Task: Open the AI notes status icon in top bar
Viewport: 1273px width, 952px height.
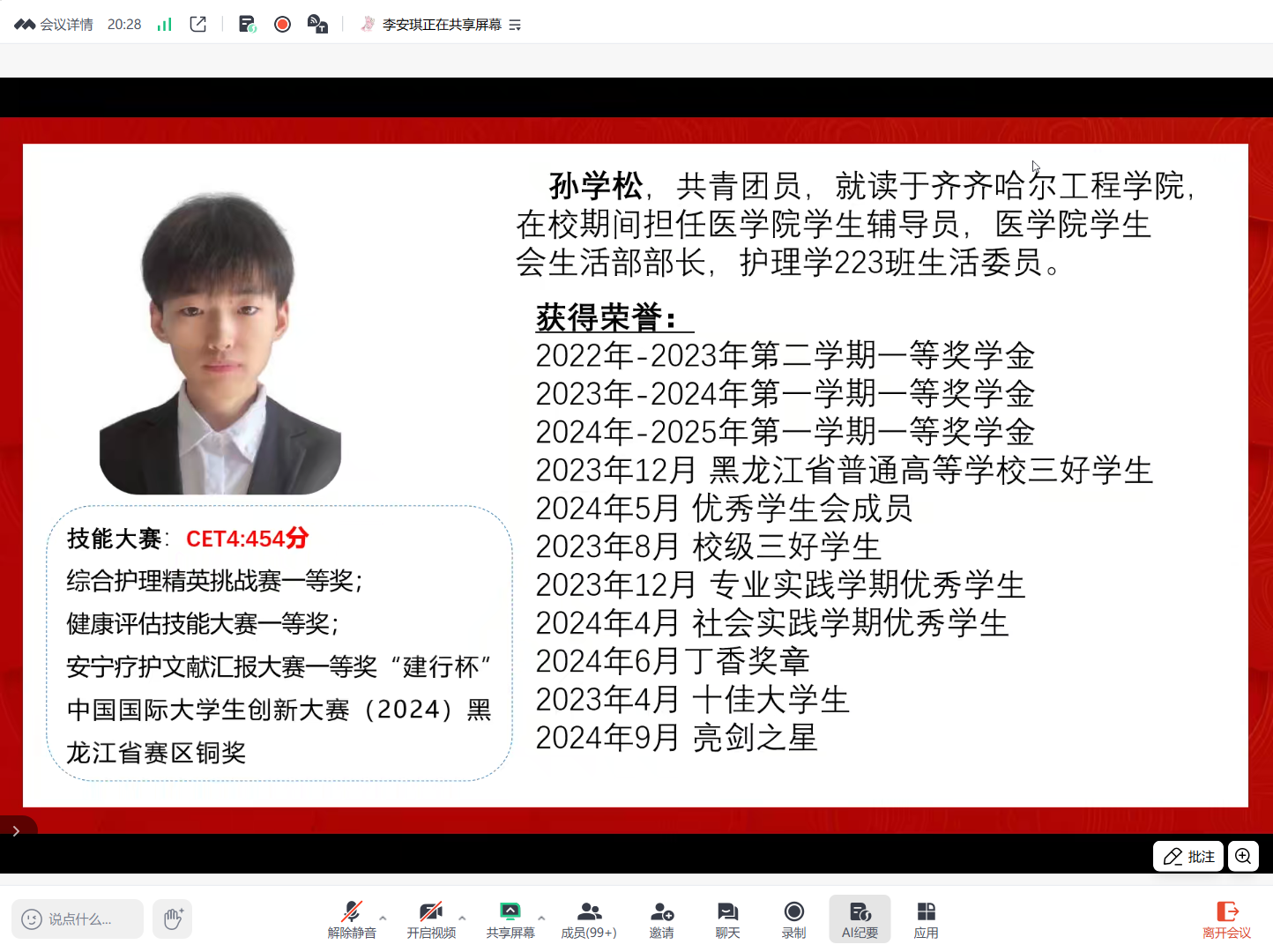Action: [x=247, y=25]
